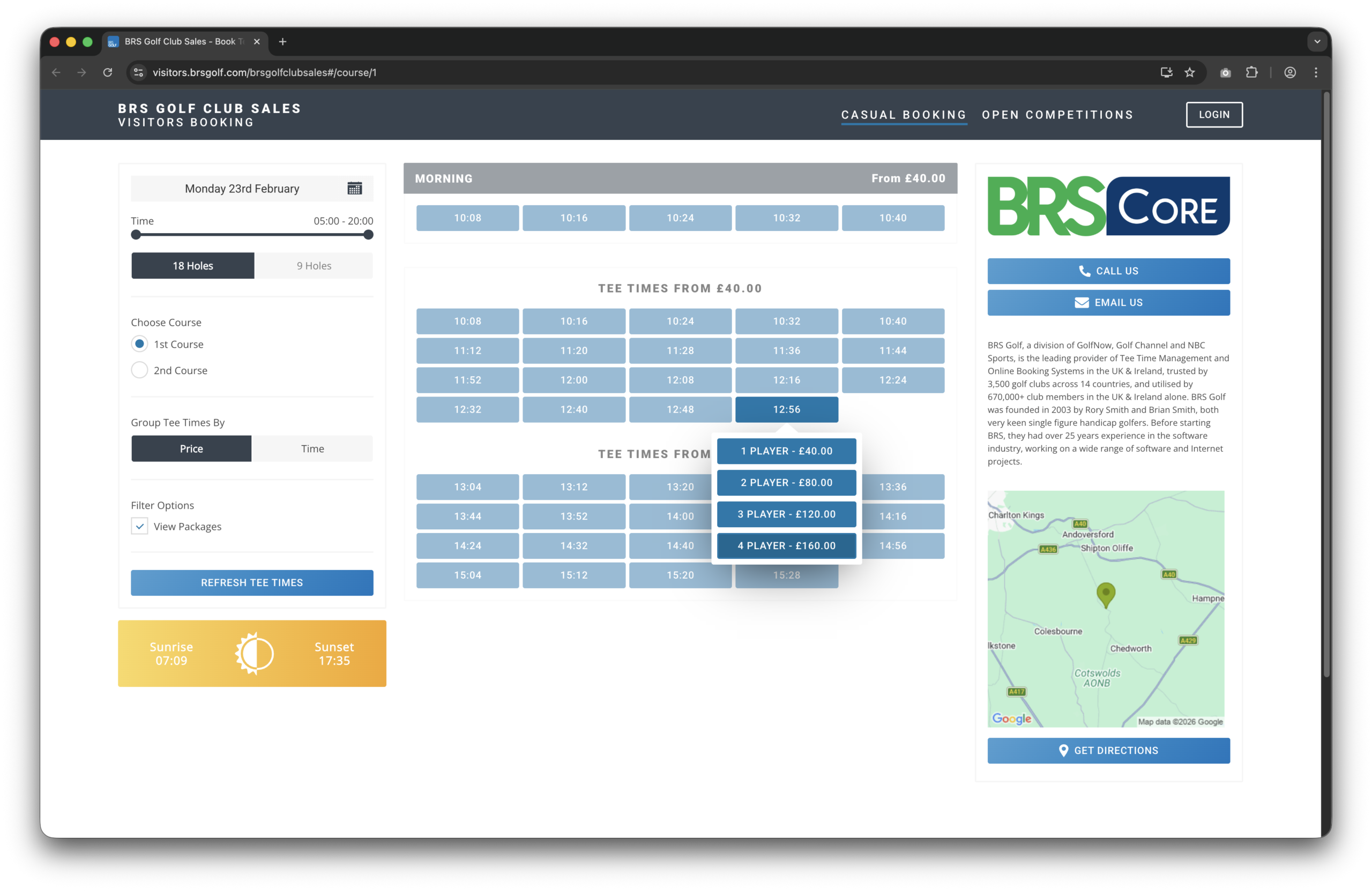Viewport: 1372px width, 891px height.
Task: Click the Google logo on the map
Action: 1012,718
